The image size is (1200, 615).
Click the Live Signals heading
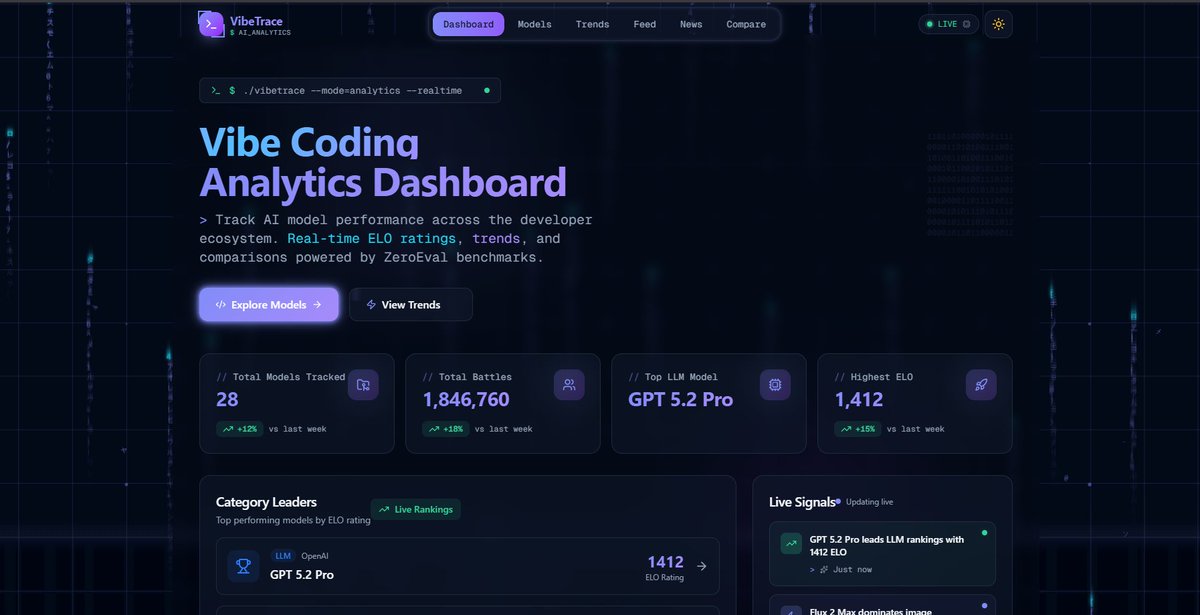(804, 502)
